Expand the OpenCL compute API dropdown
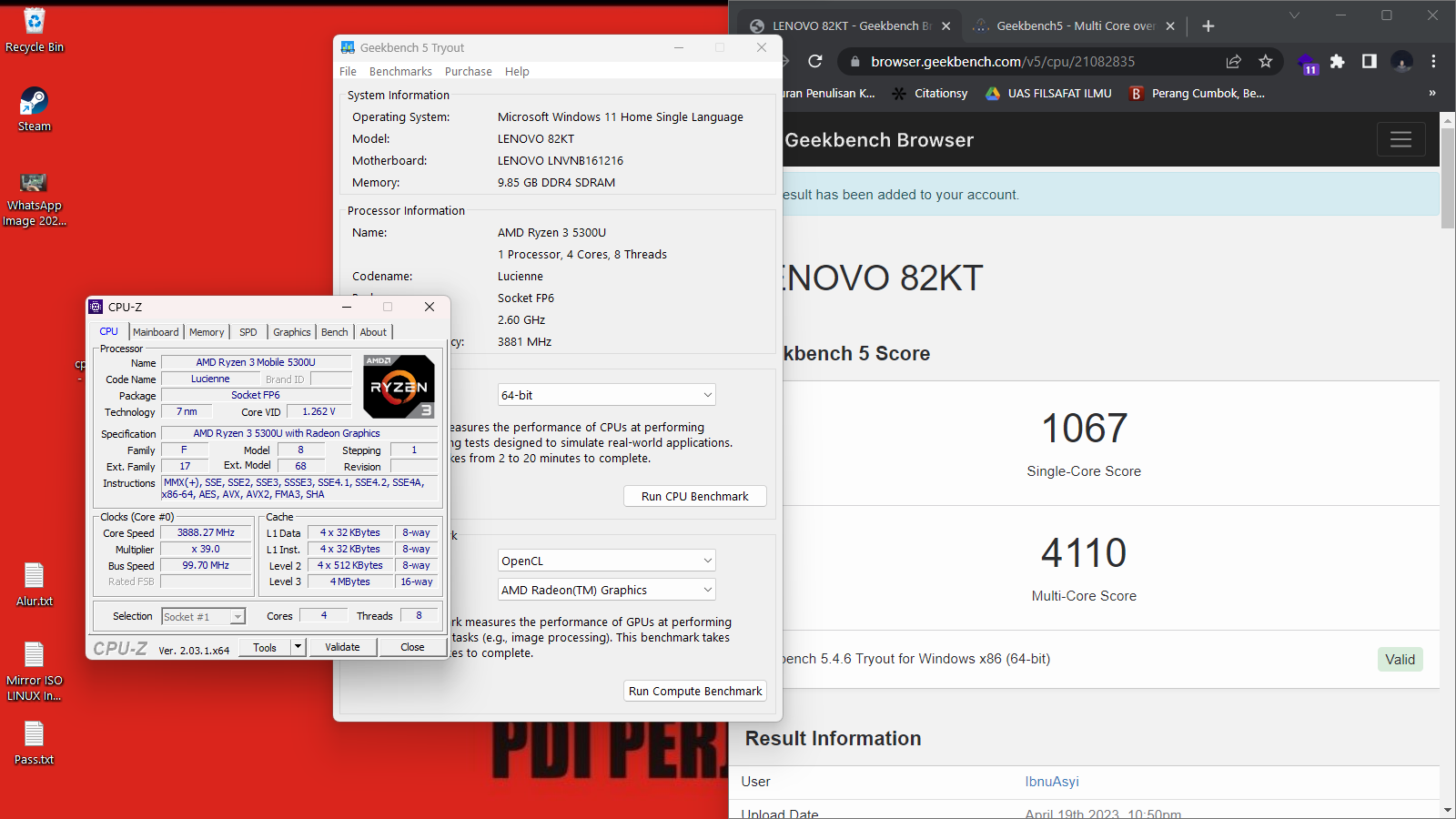Image resolution: width=1456 pixels, height=819 pixels. tap(606, 561)
